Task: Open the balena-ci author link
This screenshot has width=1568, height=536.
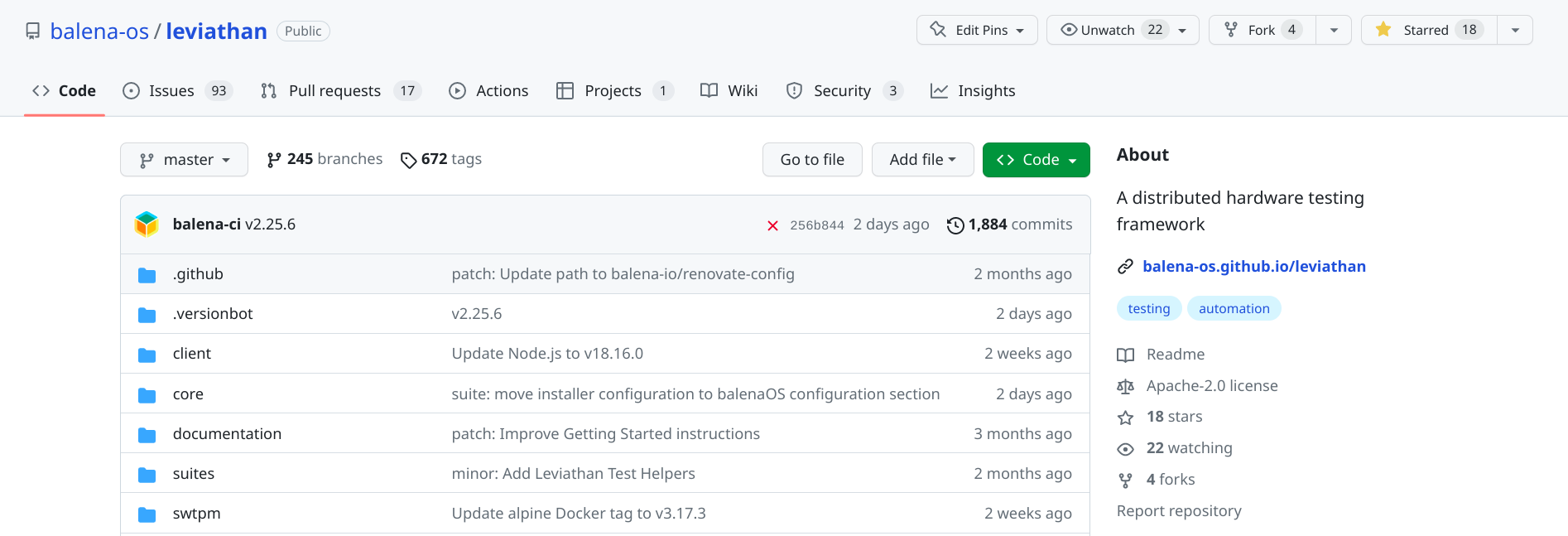Action: pos(206,225)
